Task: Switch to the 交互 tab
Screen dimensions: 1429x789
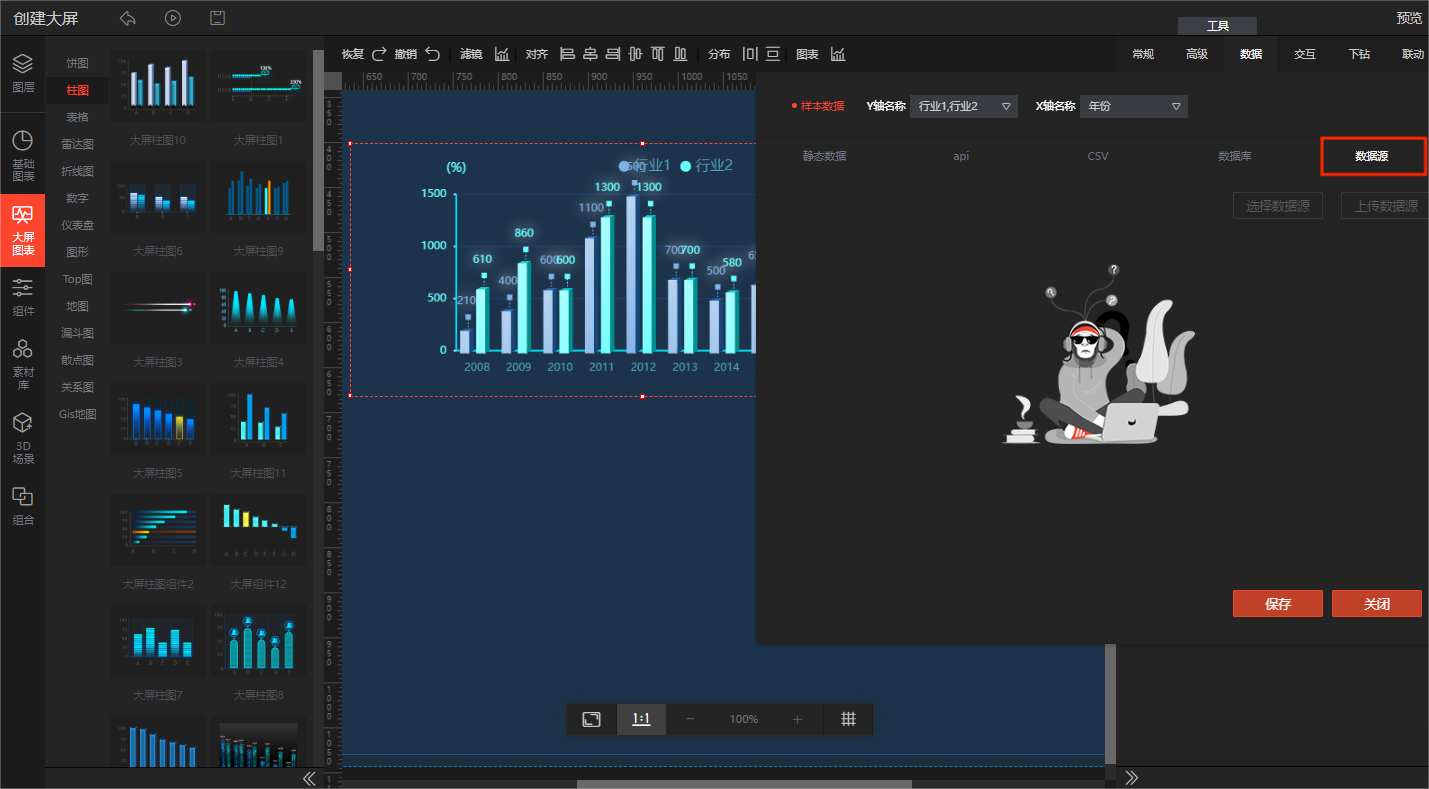Action: tap(1304, 54)
